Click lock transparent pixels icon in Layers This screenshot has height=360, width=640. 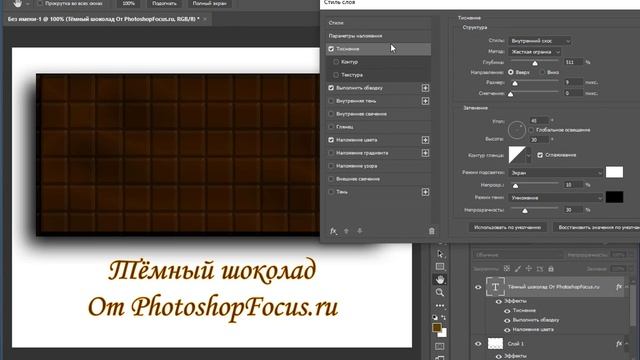507,269
